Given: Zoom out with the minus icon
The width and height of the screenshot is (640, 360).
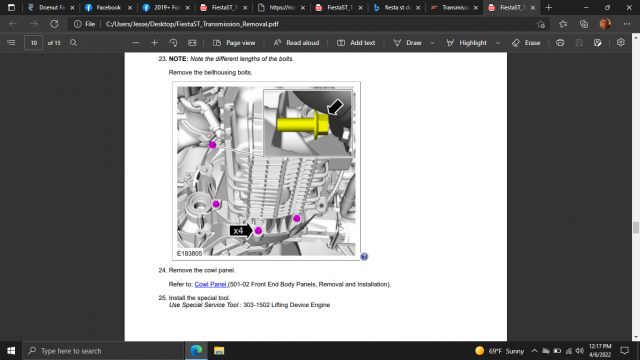Looking at the screenshot, I should pos(136,42).
